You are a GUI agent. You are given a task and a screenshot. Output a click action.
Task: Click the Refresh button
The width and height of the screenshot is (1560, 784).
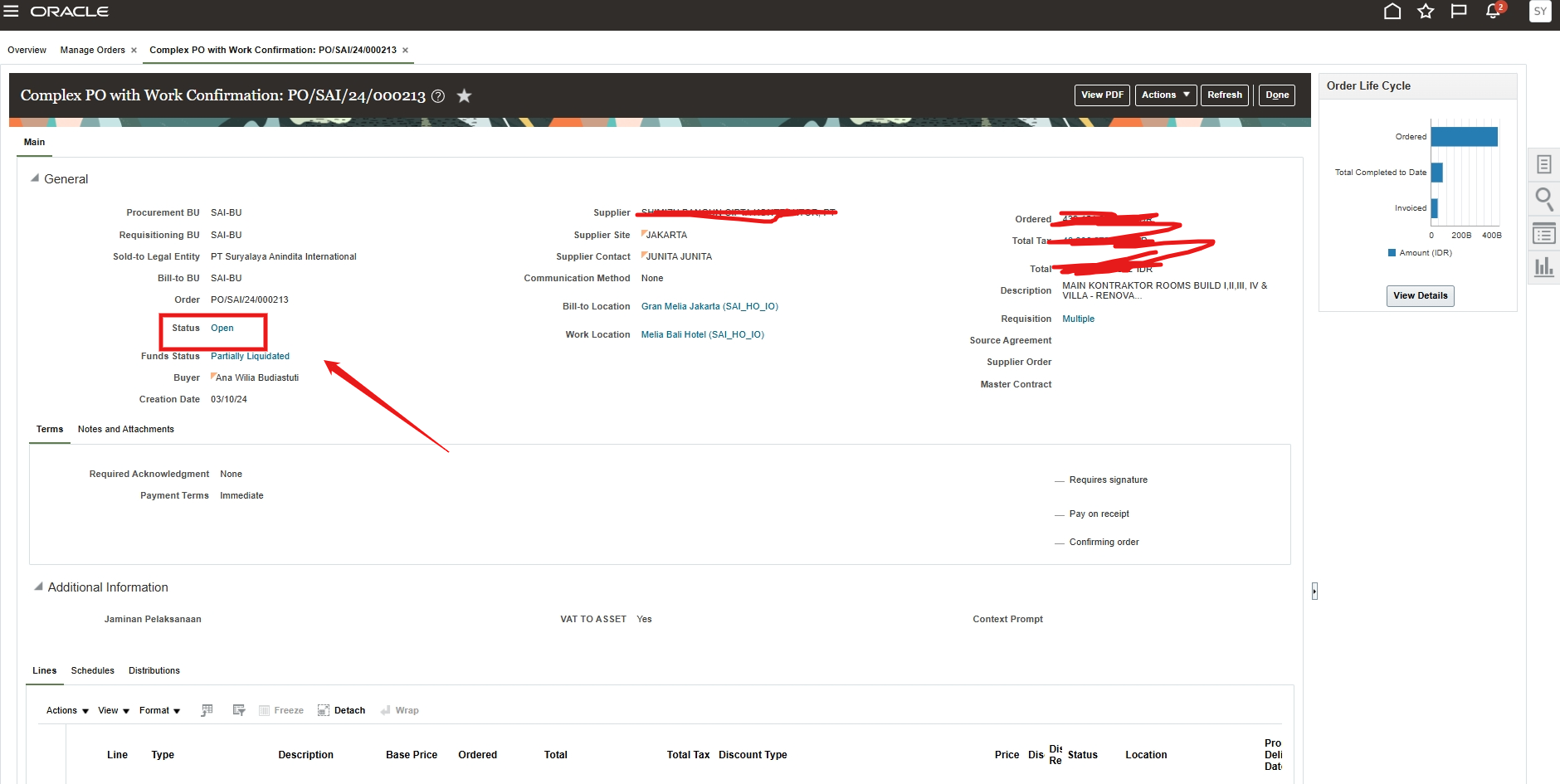(1225, 95)
